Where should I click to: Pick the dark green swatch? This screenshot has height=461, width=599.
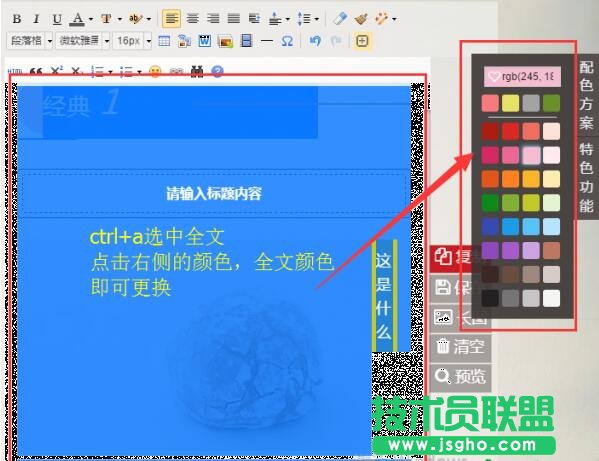(490, 203)
